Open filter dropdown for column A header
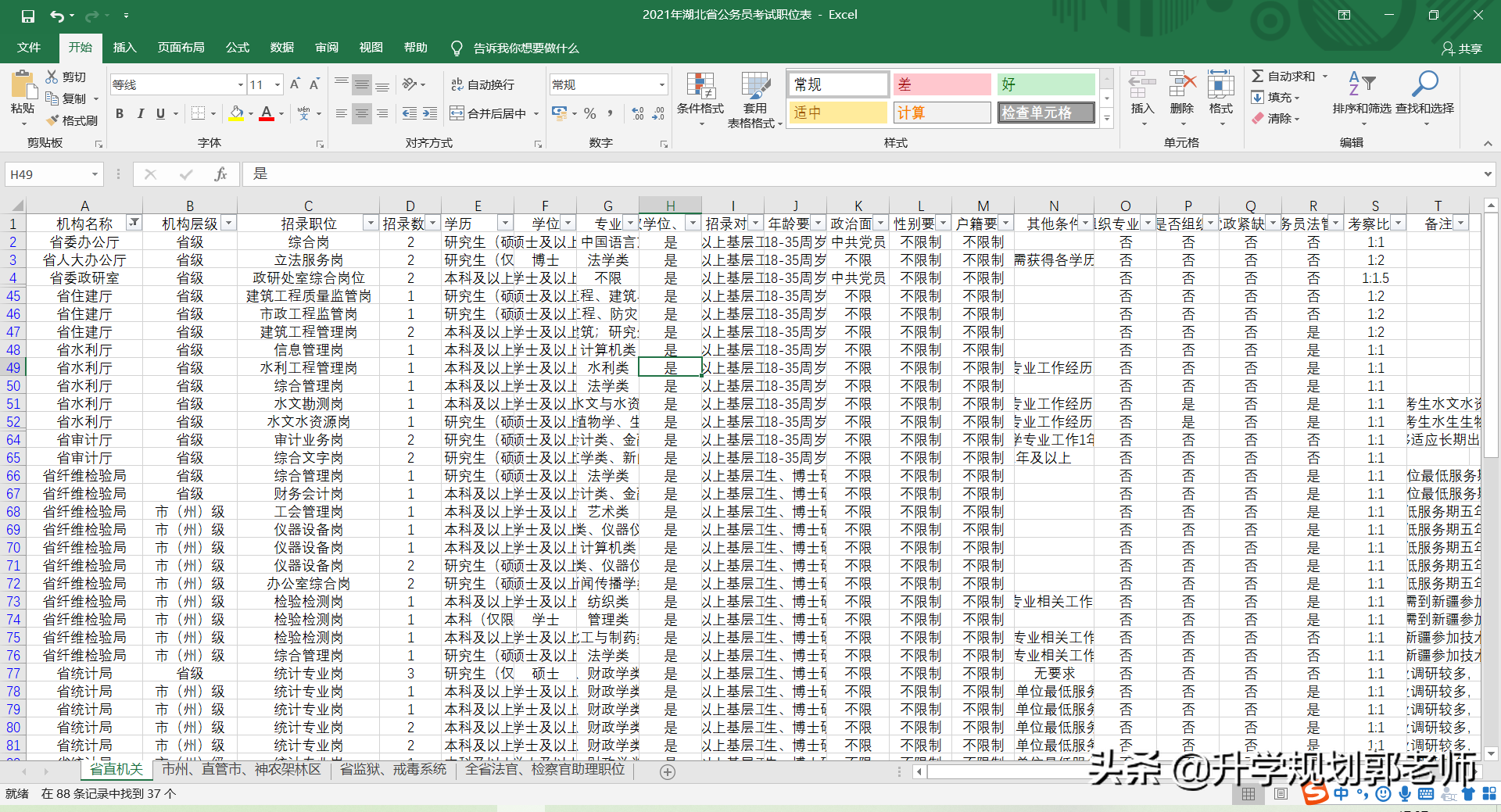The image size is (1501, 812). [x=134, y=224]
